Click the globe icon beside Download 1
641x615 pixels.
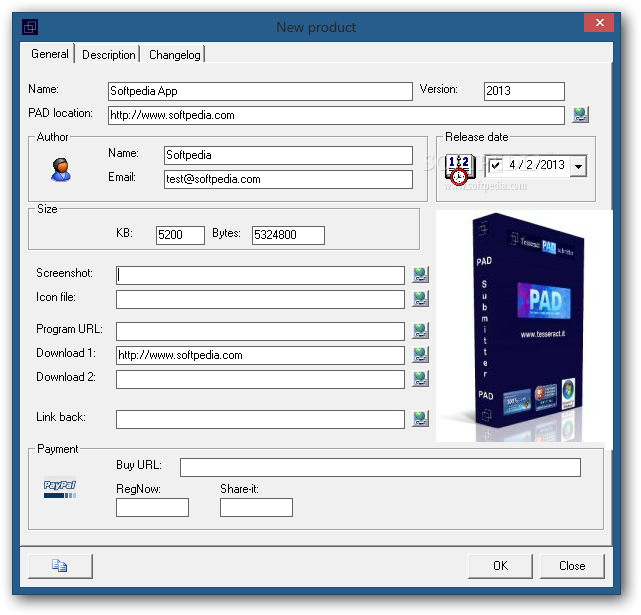point(420,355)
